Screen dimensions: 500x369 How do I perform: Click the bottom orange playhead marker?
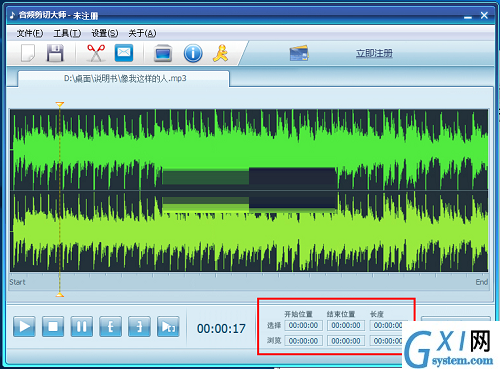pyautogui.click(x=60, y=294)
